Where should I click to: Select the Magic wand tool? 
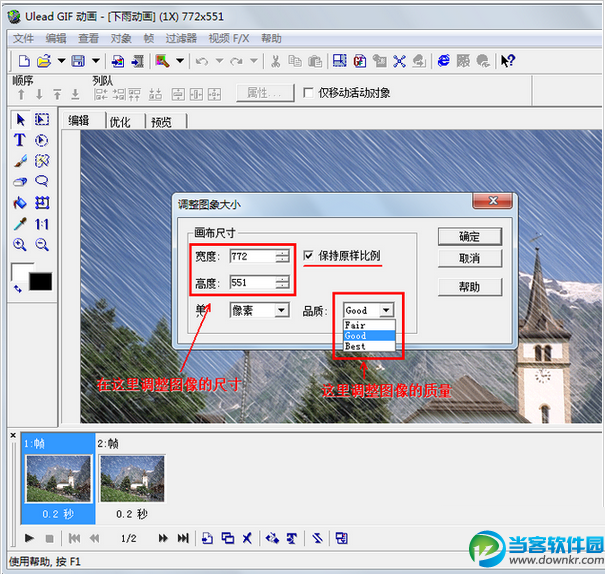pos(42,161)
